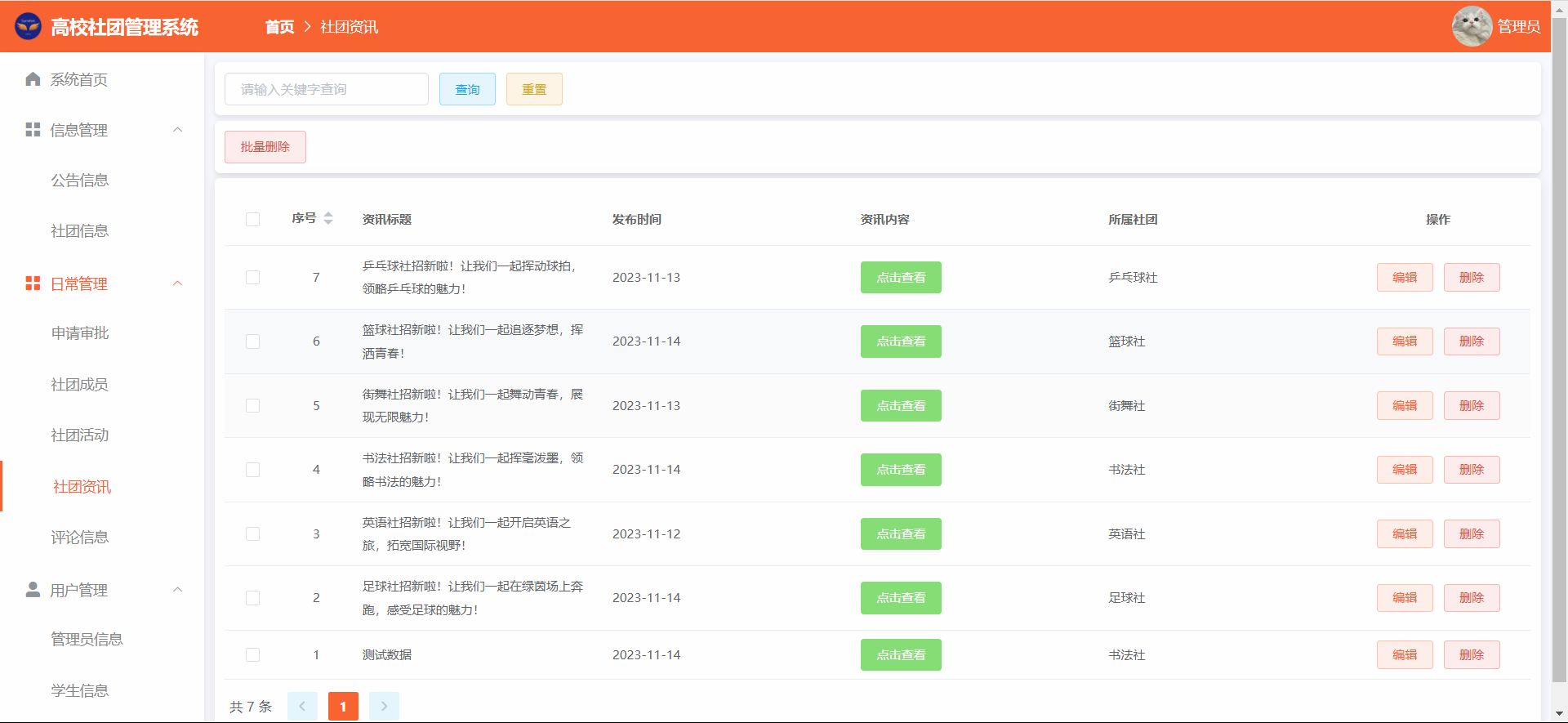
Task: Sort table by 序号 sort arrows
Action: click(328, 218)
